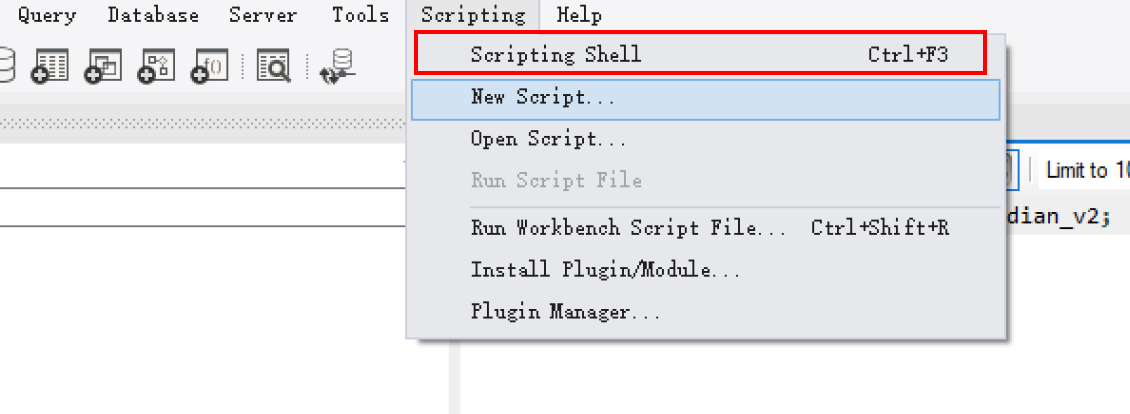Click the create new table icon
1130x414 pixels.
49,65
